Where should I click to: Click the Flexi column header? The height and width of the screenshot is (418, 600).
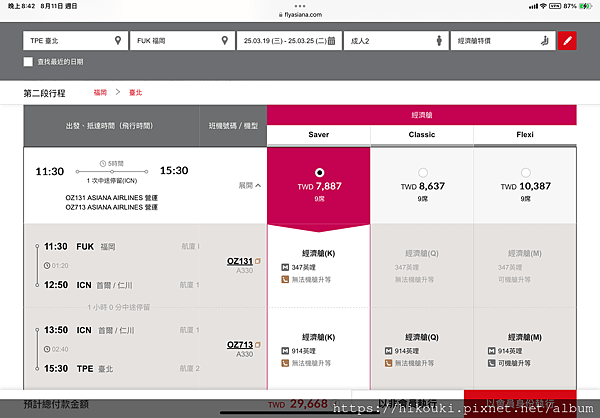click(x=525, y=135)
